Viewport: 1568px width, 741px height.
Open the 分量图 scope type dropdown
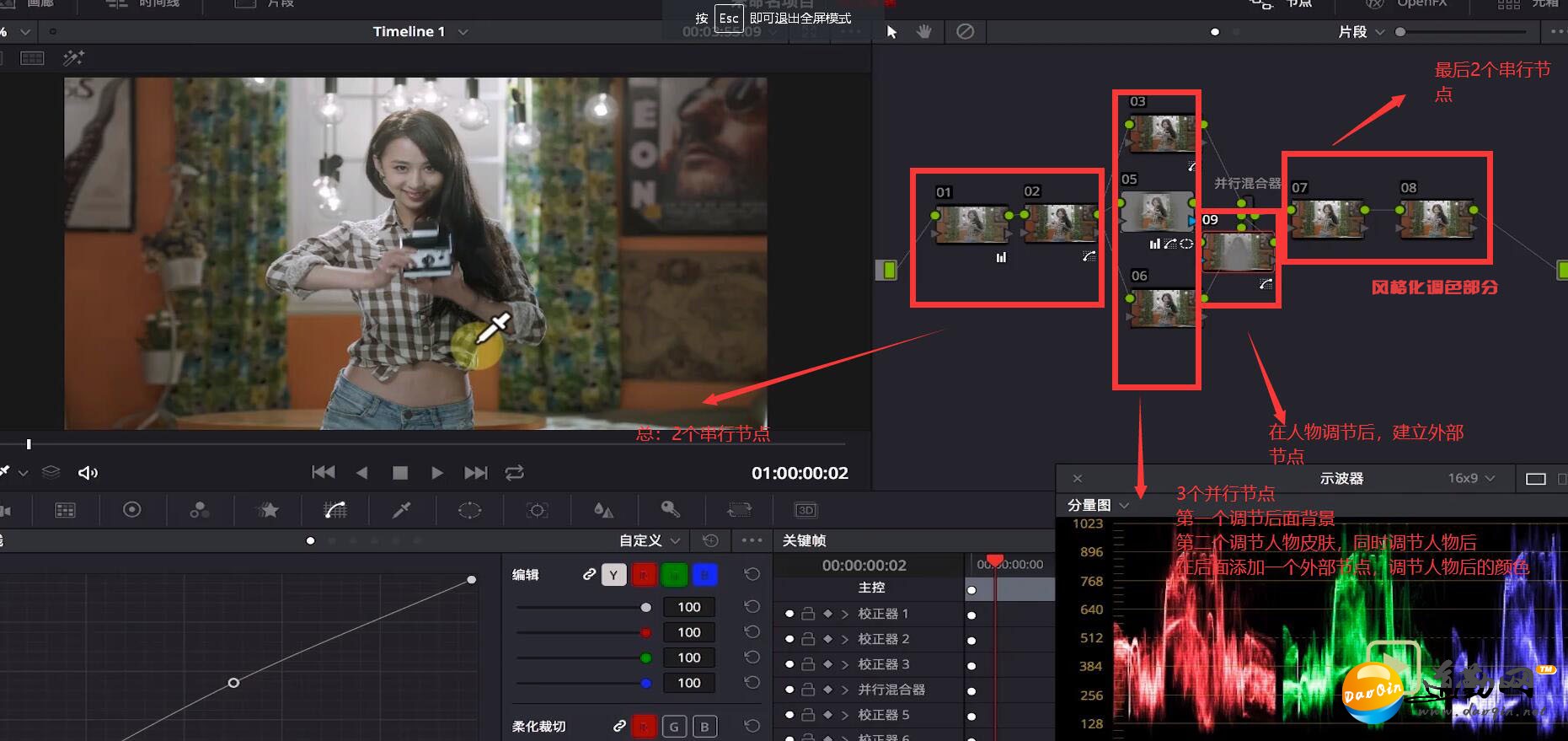pyautogui.click(x=1098, y=505)
